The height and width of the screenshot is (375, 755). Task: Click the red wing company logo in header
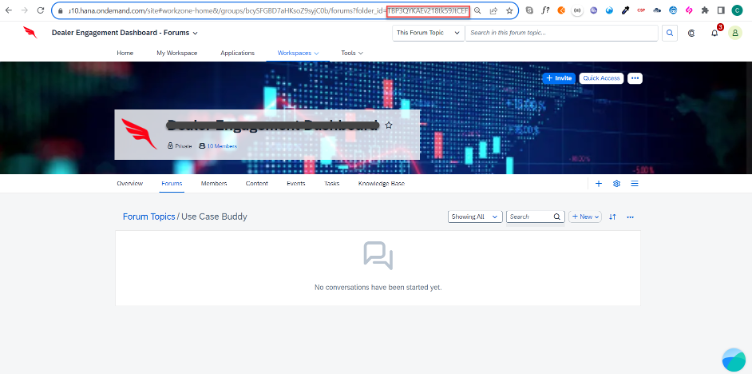(30, 32)
